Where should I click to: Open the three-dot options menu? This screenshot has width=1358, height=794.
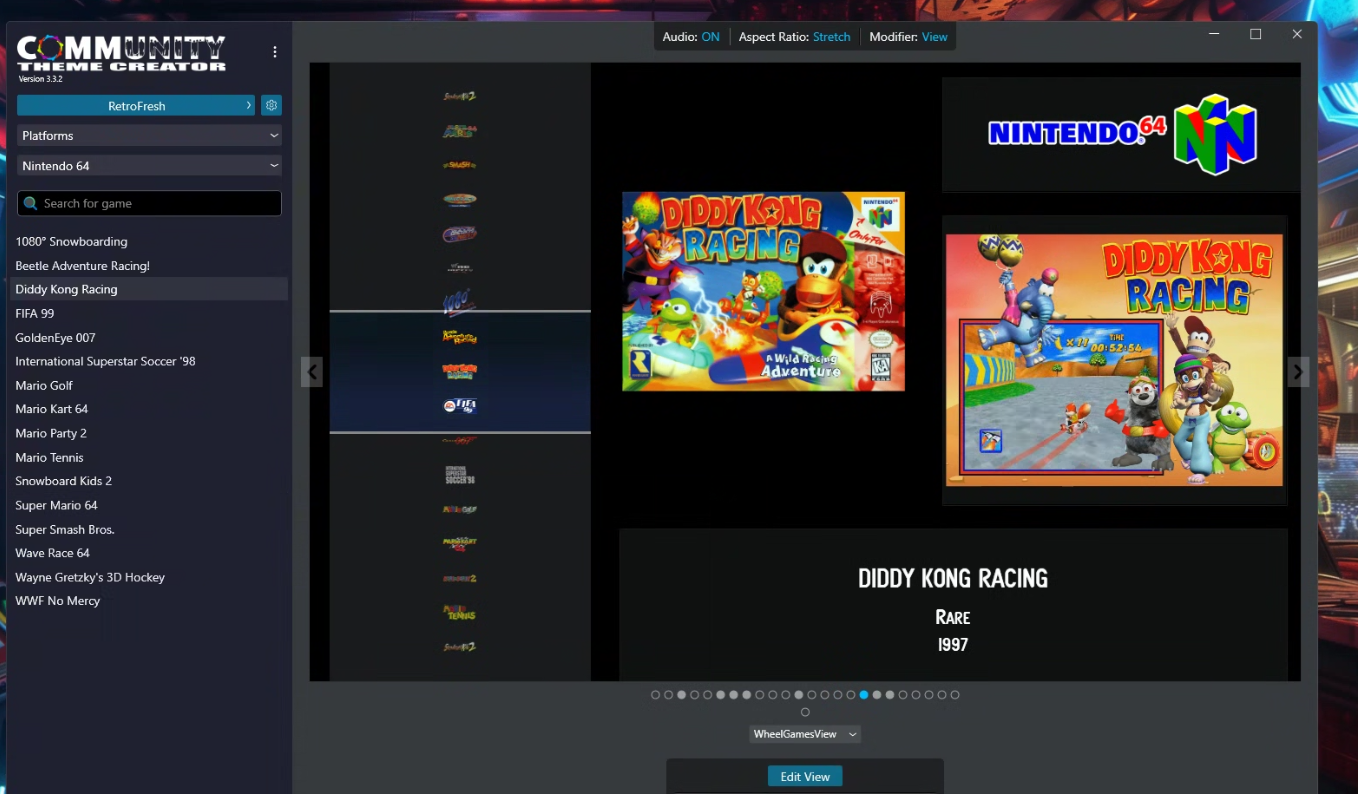click(x=275, y=52)
